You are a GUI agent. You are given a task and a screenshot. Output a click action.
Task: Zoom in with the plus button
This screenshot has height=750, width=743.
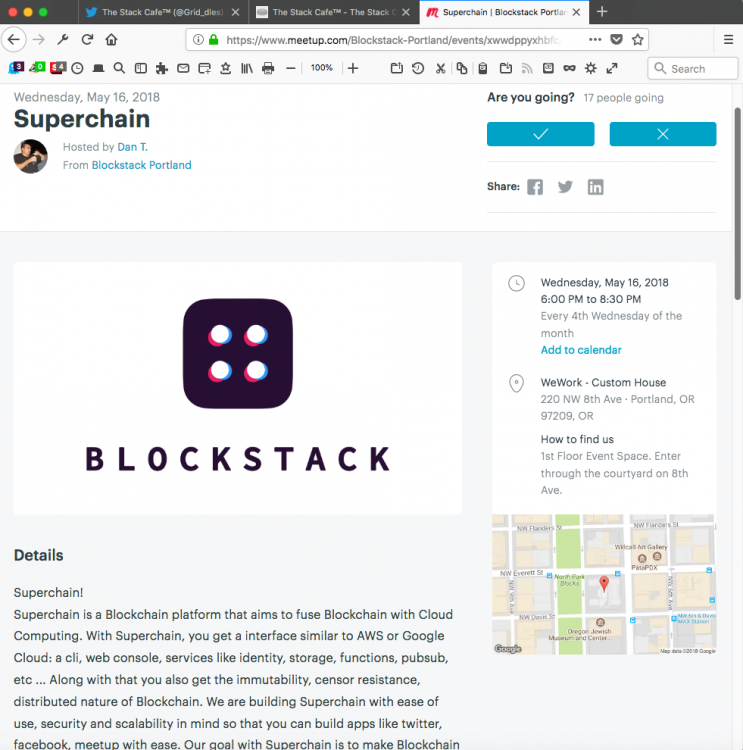(353, 68)
